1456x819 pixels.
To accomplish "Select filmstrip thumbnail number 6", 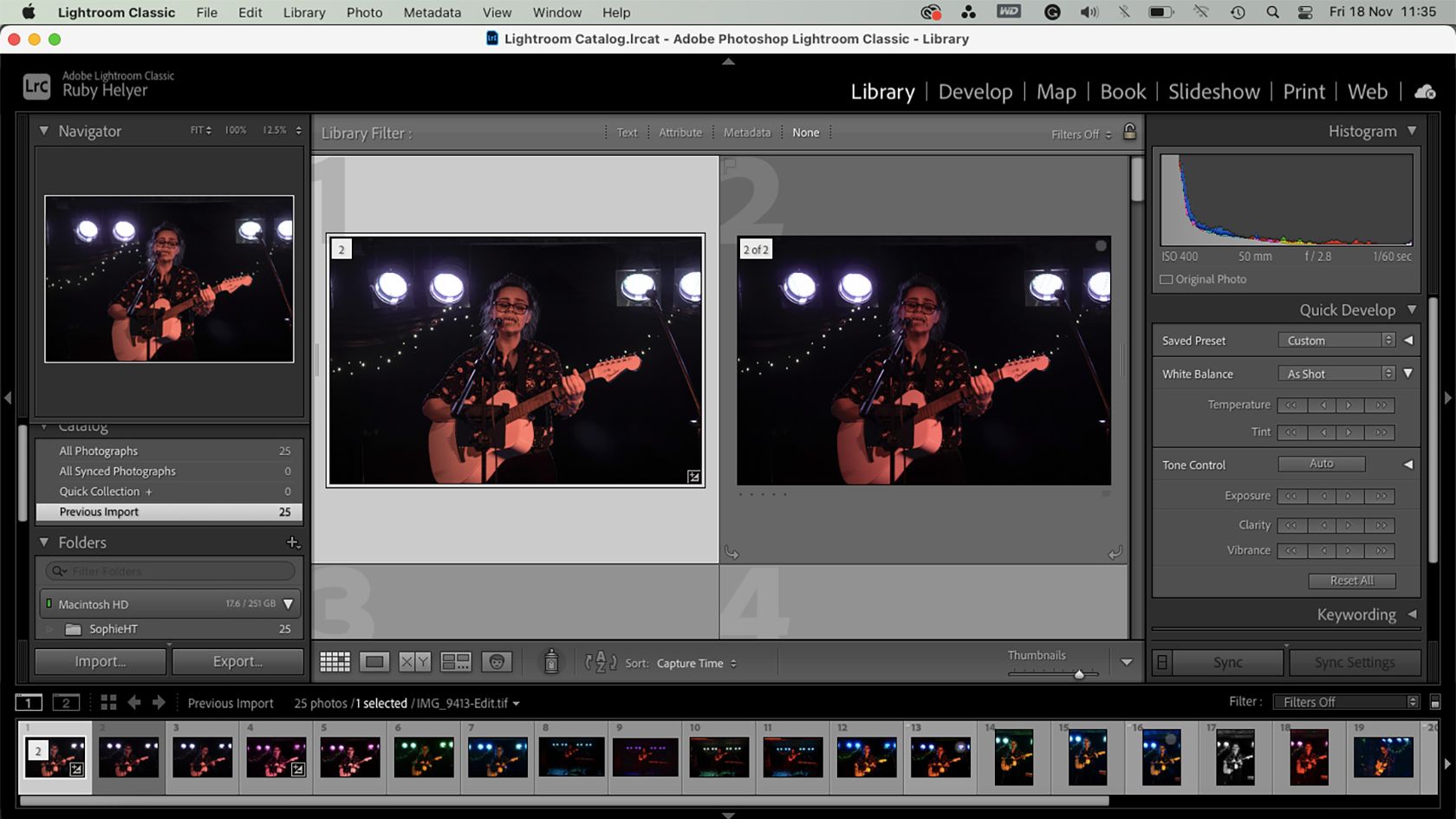I will [x=424, y=756].
